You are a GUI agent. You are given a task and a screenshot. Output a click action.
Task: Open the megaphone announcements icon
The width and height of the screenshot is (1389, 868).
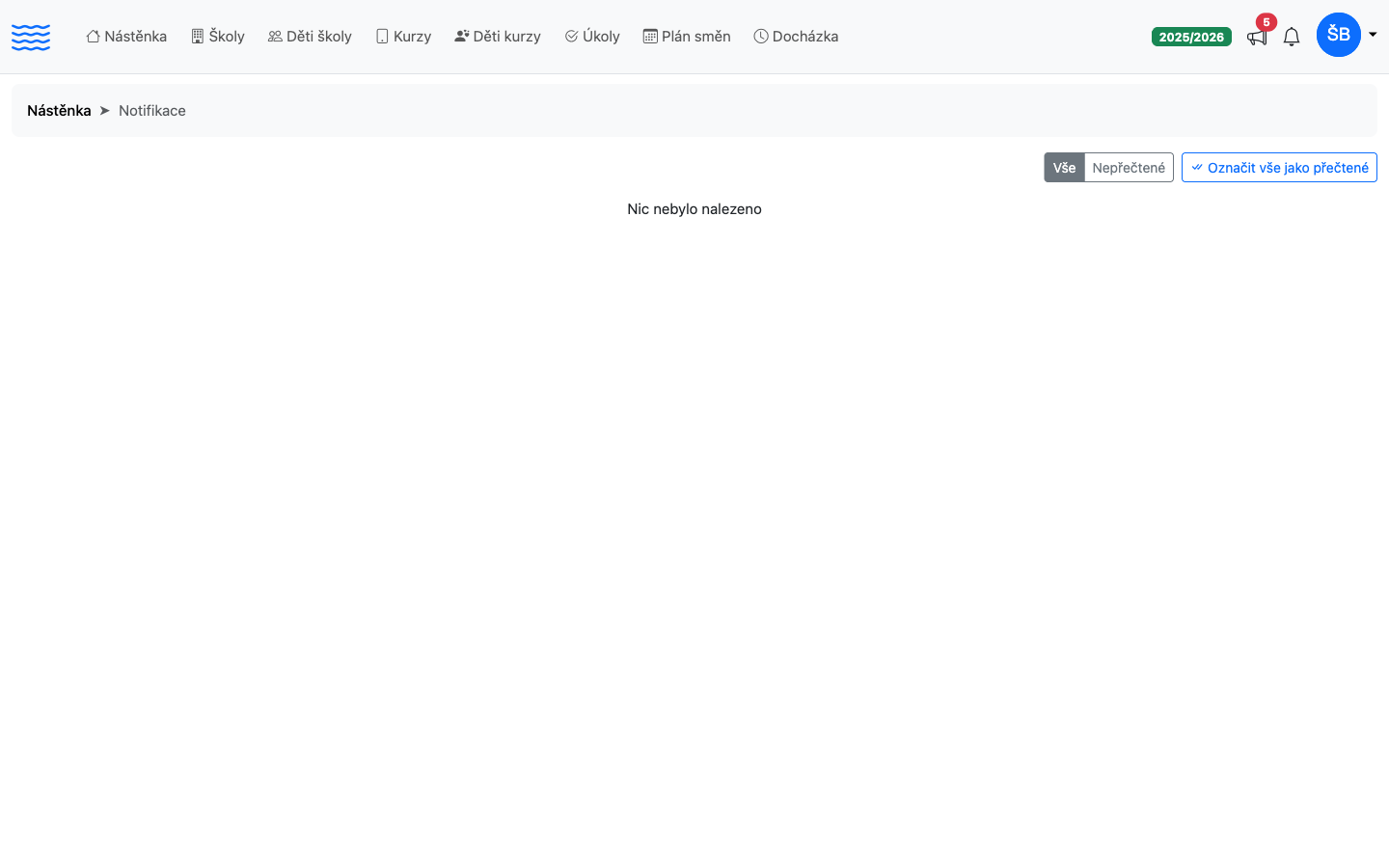click(x=1256, y=38)
